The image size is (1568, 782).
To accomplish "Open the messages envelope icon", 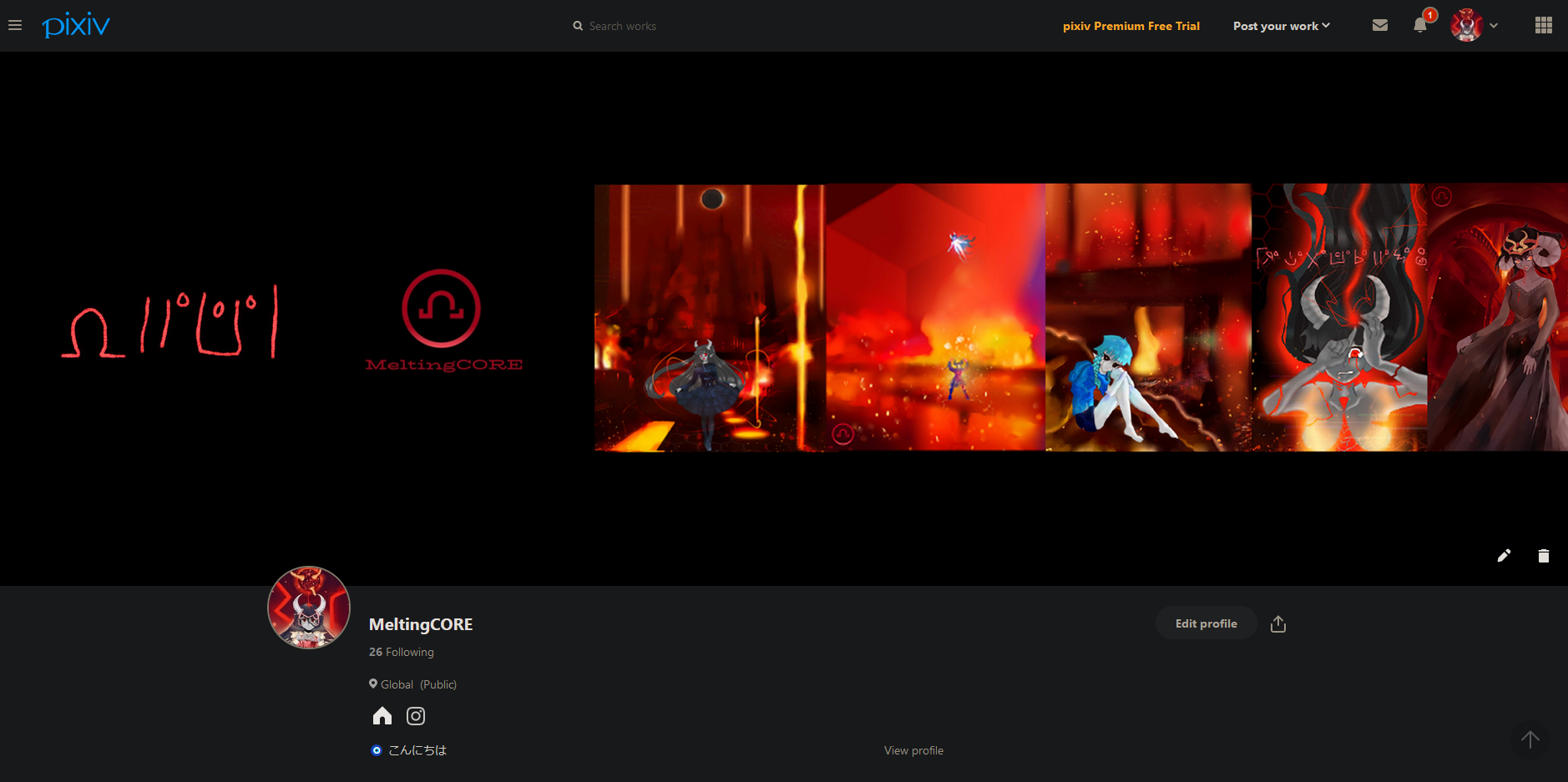I will 1379,26.
